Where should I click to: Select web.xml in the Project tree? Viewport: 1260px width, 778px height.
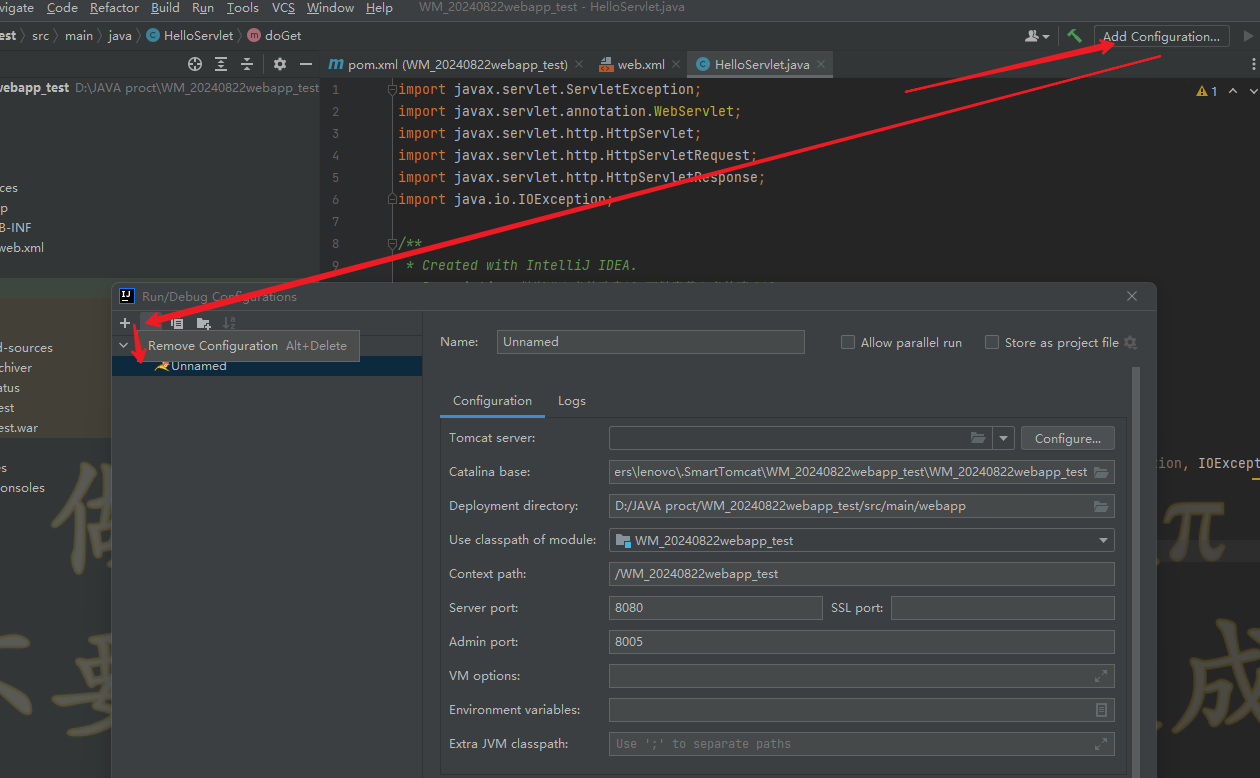click(22, 248)
